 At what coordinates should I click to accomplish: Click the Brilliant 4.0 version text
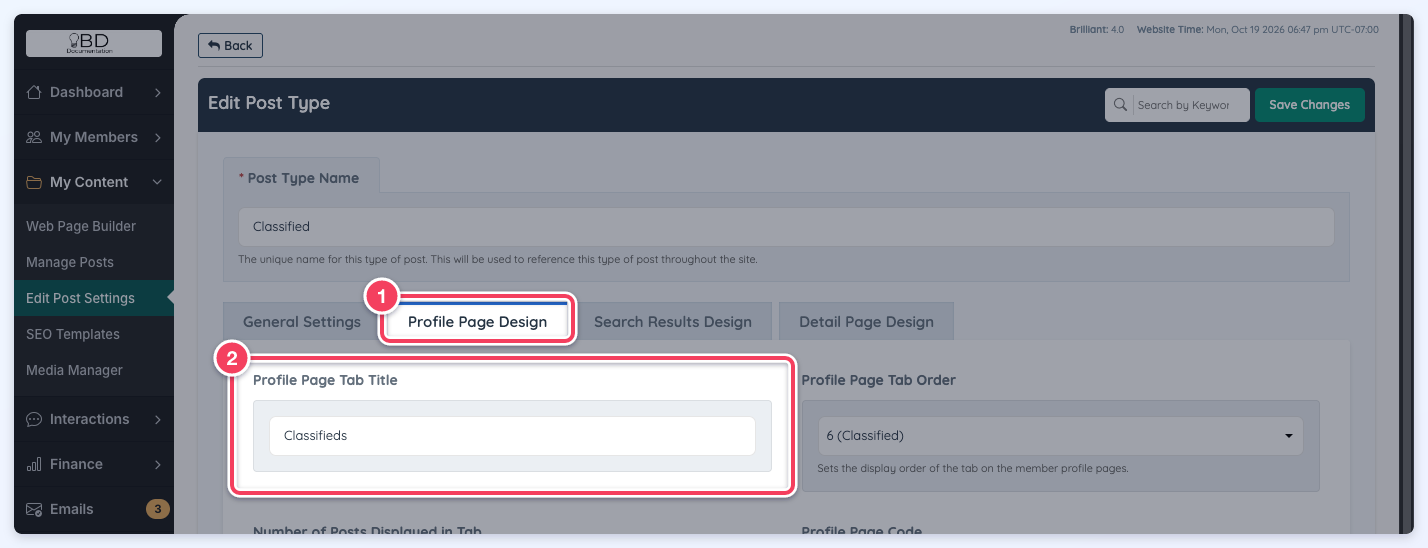pyautogui.click(x=1097, y=30)
